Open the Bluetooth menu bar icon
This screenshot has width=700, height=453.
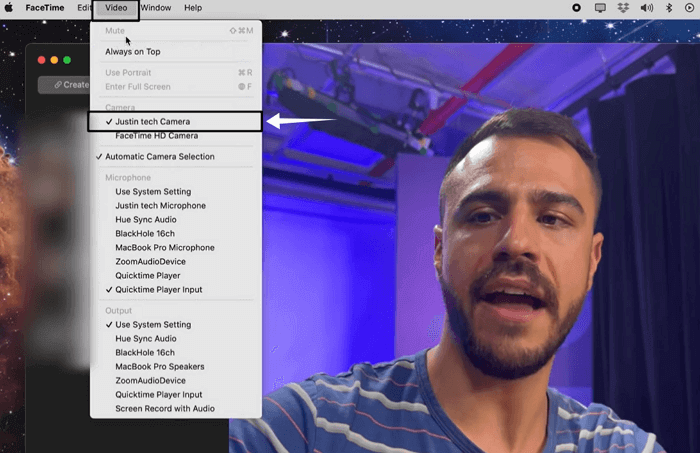tap(669, 8)
